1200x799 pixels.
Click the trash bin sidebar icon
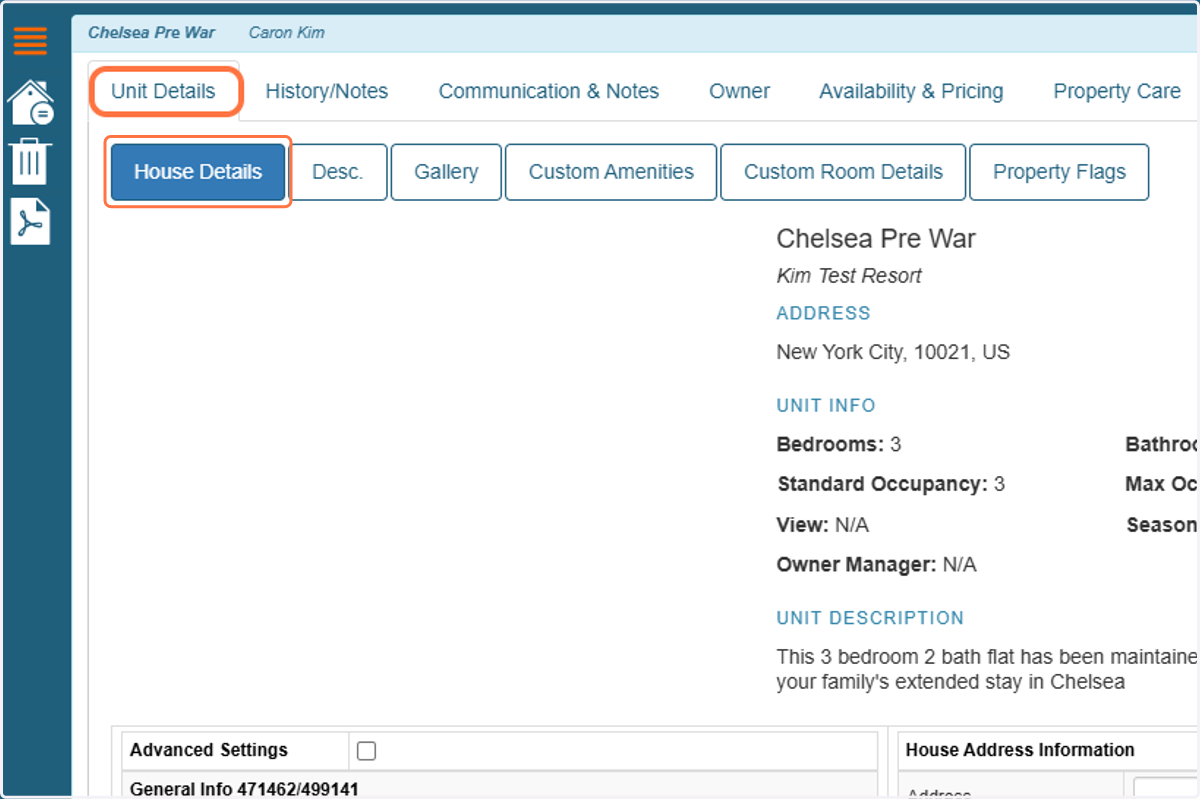[x=30, y=161]
